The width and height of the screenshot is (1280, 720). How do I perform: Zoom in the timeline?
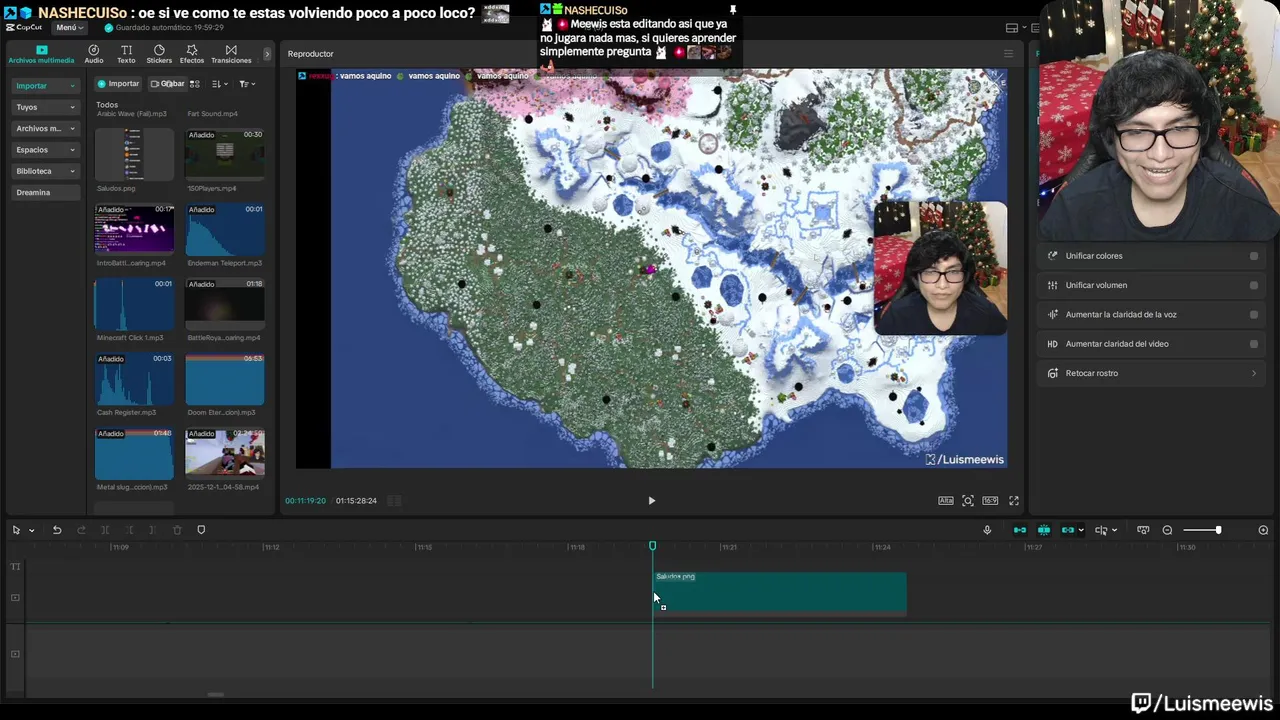point(1263,530)
